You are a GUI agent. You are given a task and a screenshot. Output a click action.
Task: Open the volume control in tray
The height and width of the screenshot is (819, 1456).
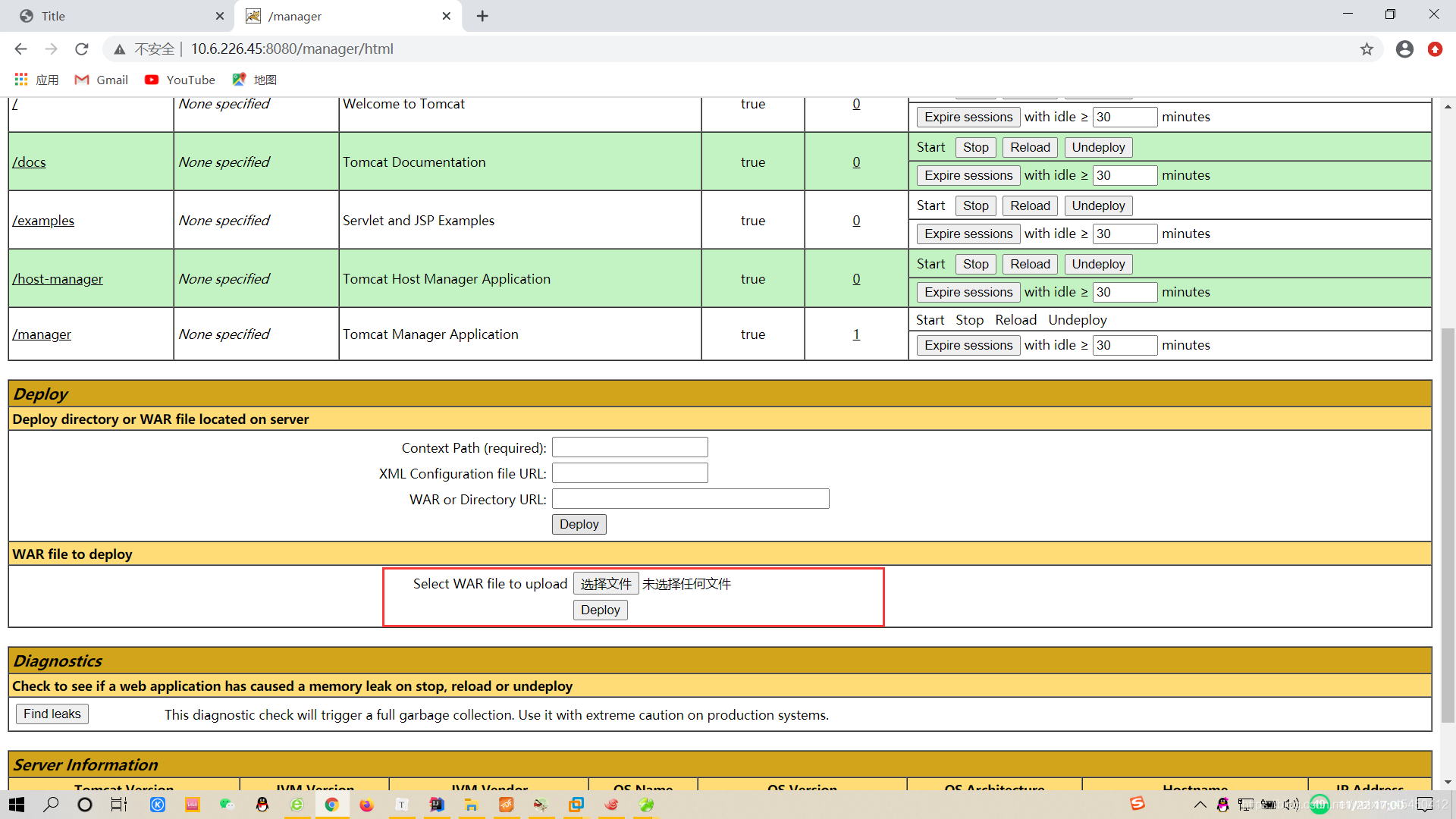tap(1291, 805)
